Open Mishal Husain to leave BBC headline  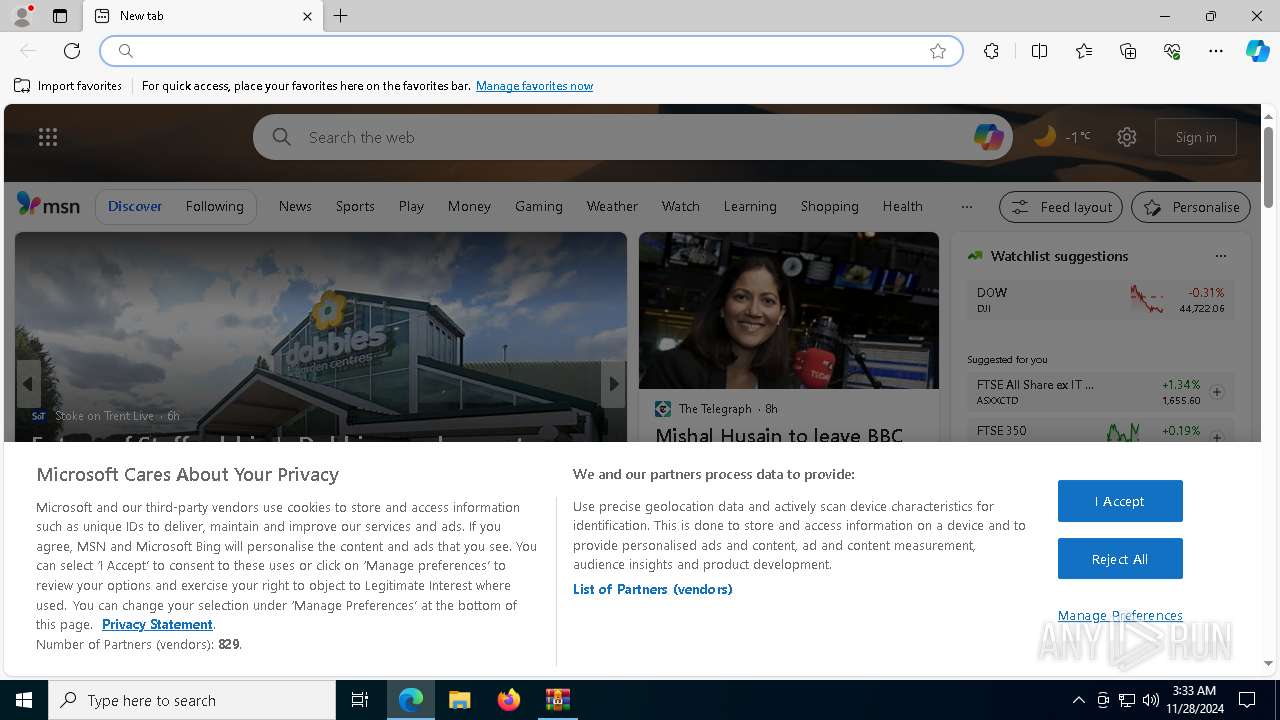tap(779, 435)
